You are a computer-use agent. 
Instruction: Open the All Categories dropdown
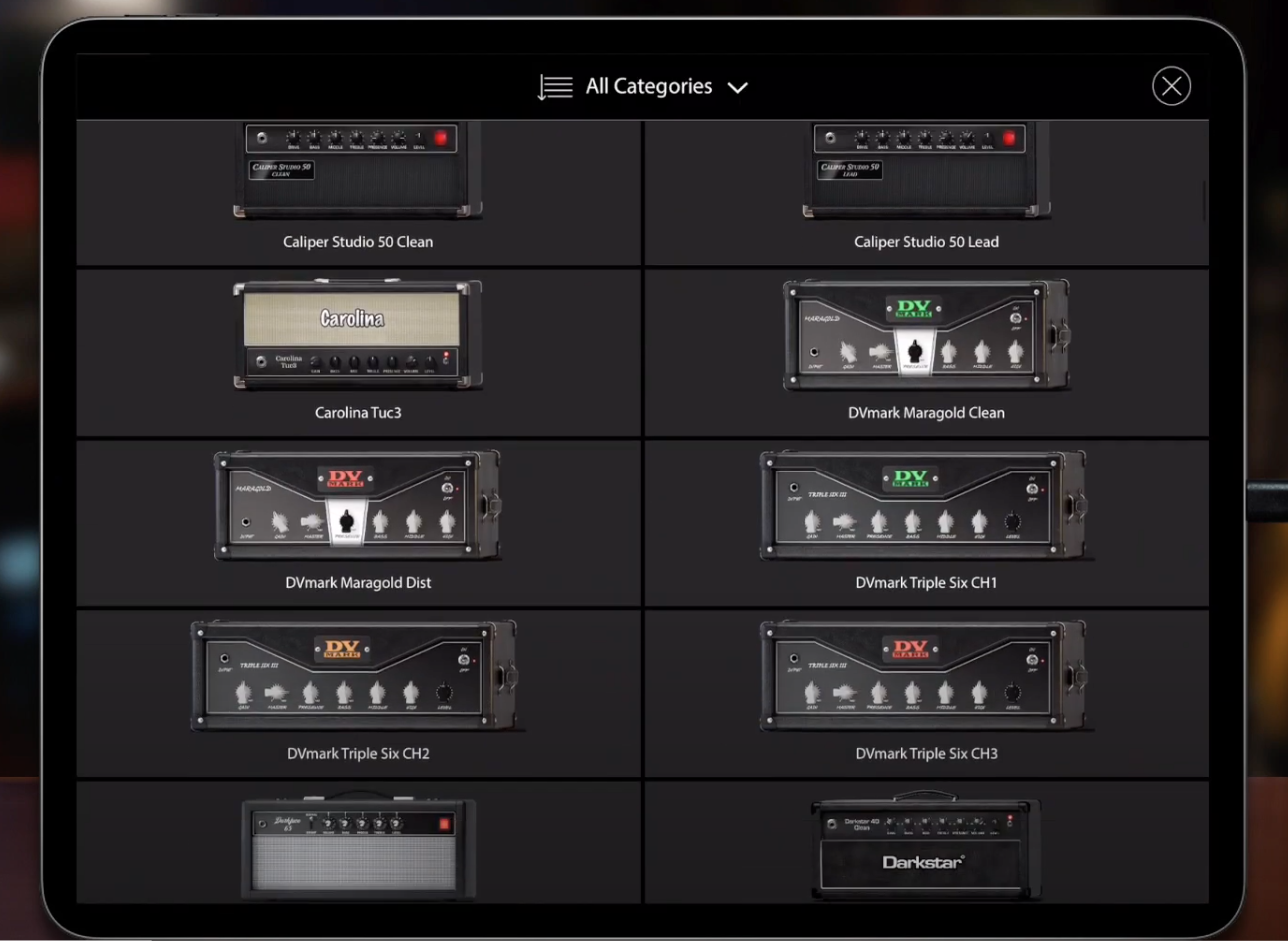point(648,86)
